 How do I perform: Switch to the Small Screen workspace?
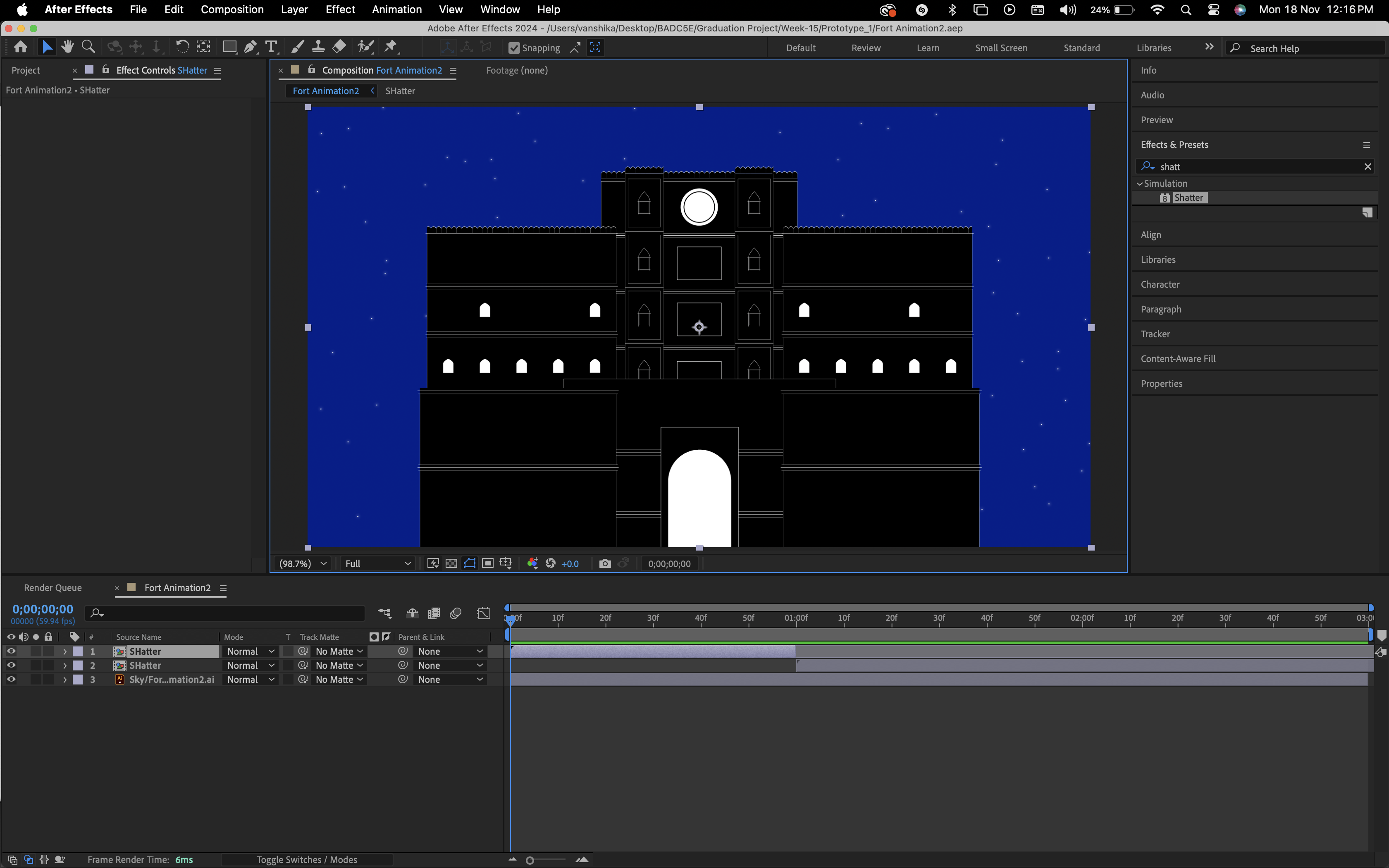(1000, 48)
